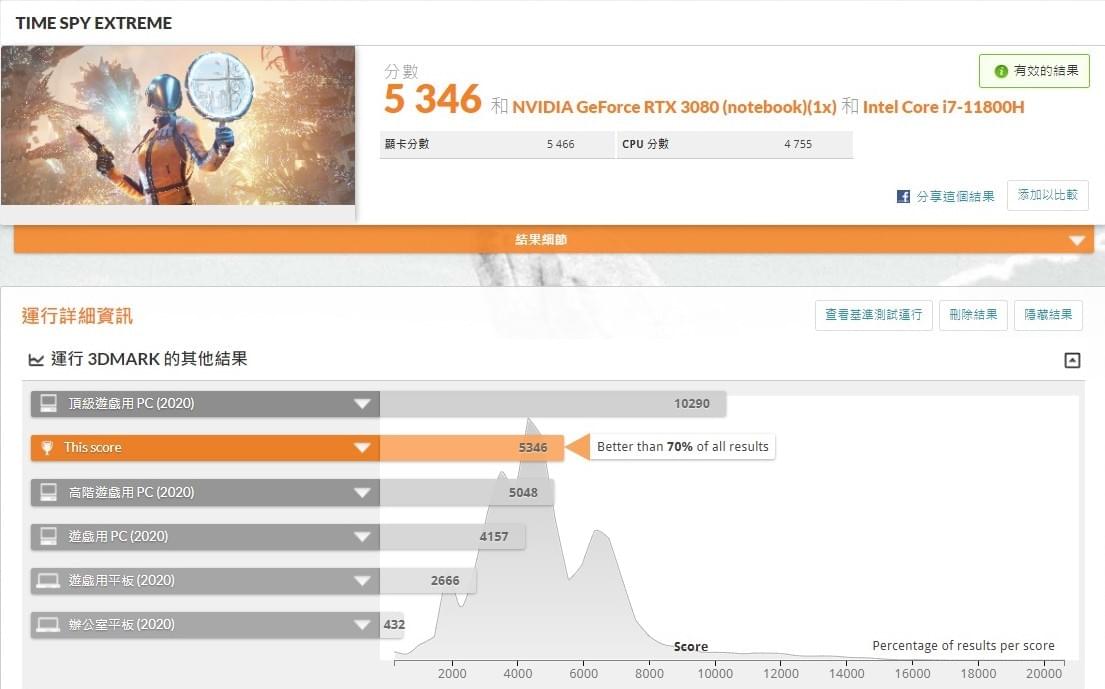Click the 2666 score bar
Image resolution: width=1105 pixels, height=689 pixels.
pos(428,581)
